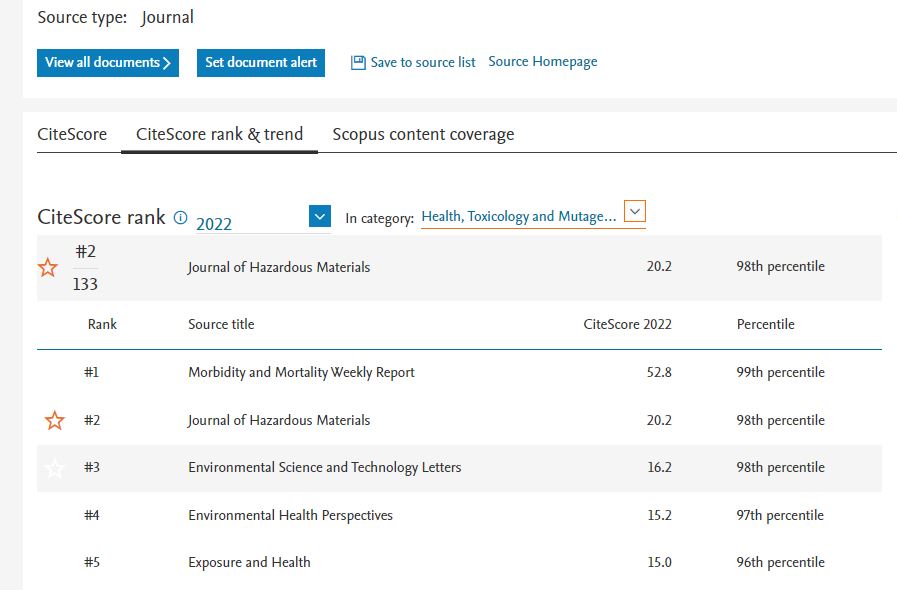This screenshot has width=897, height=590.
Task: Click Environmental Science and Technology Letters title
Action: 324,468
